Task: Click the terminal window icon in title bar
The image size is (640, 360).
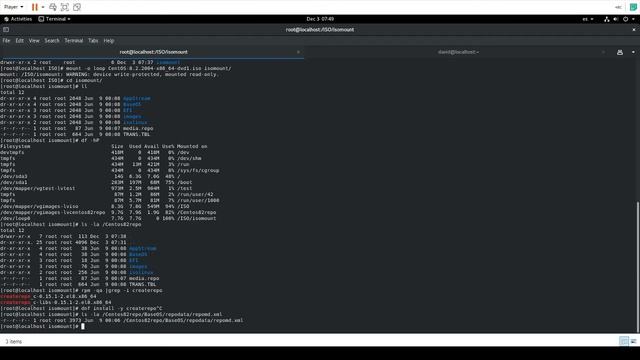Action: pyautogui.click(x=6, y=29)
